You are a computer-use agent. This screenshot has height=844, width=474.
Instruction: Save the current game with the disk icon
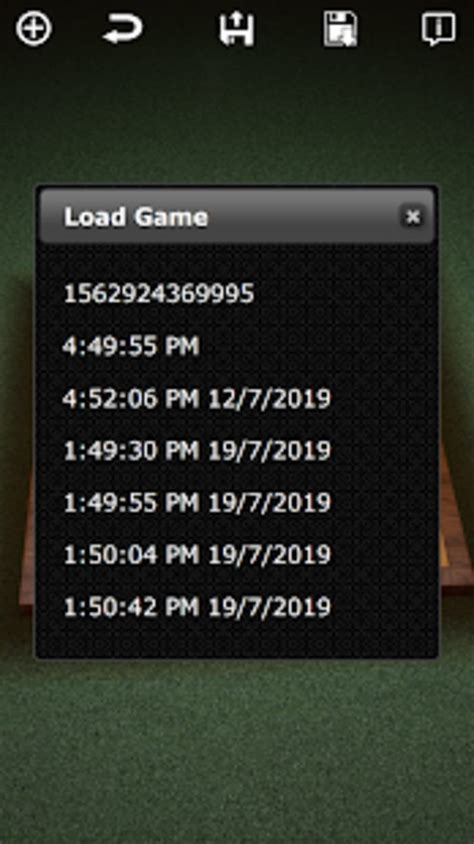click(341, 29)
